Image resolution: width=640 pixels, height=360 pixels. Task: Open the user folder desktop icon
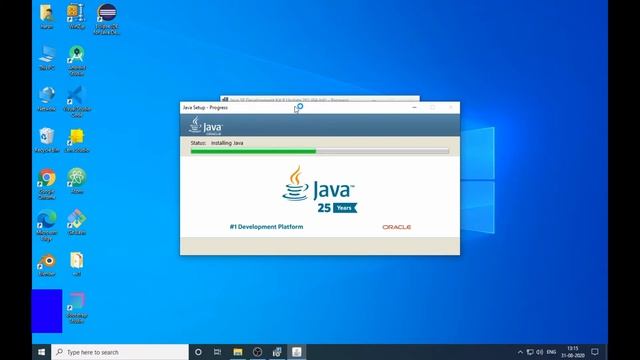[x=47, y=16]
